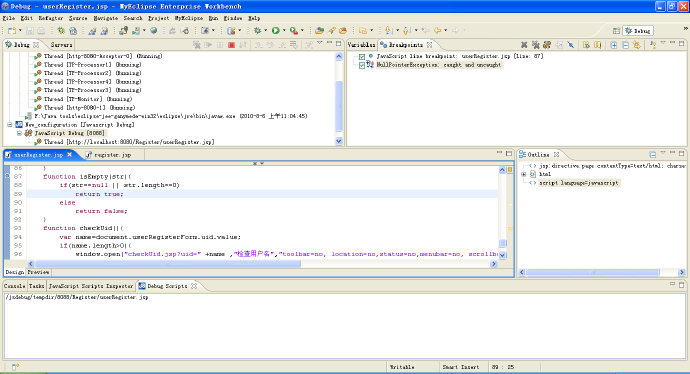
Task: Click the Remove Selected Breakpoints icon
Action: (524, 45)
